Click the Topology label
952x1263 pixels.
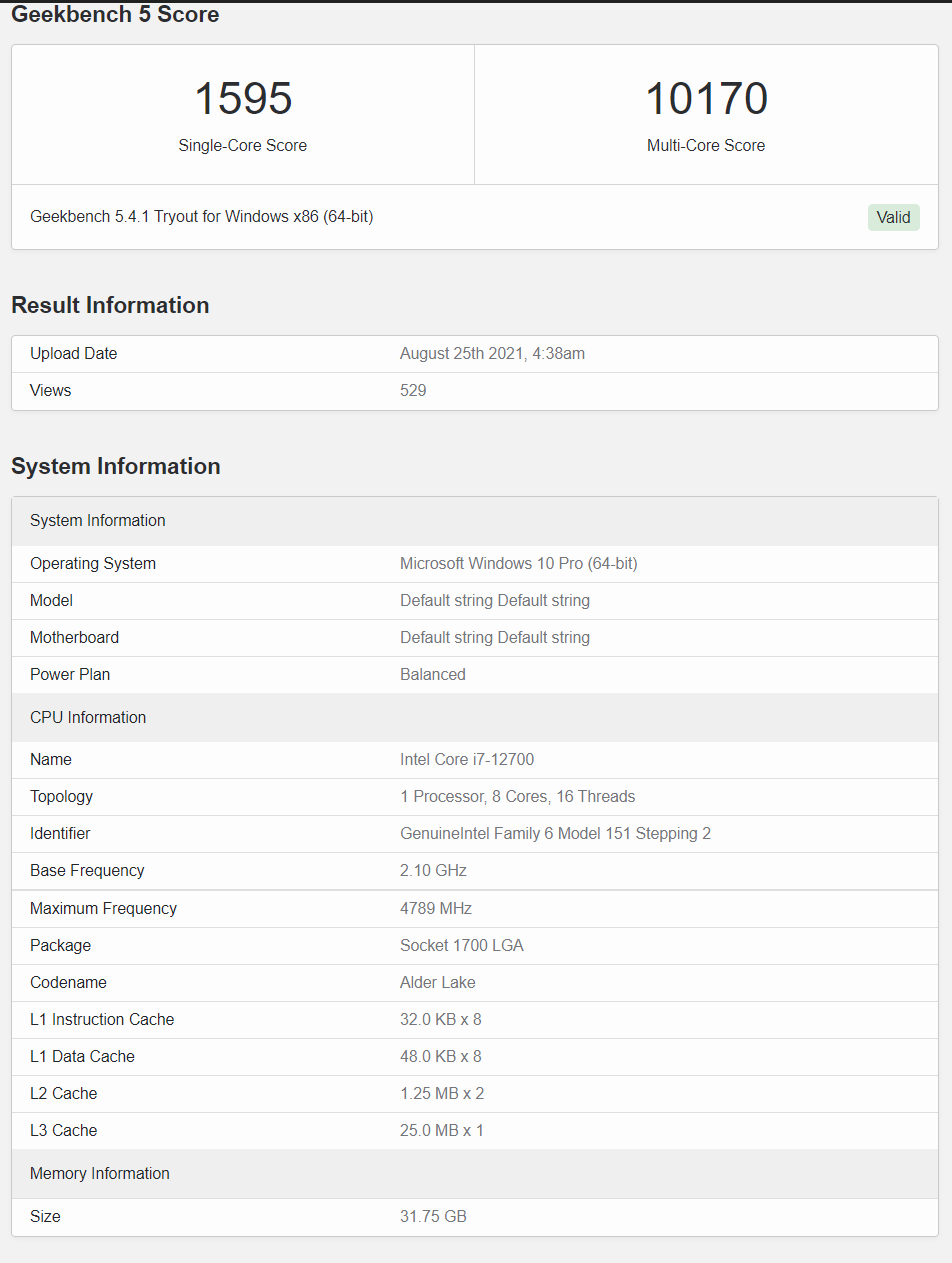tap(62, 796)
